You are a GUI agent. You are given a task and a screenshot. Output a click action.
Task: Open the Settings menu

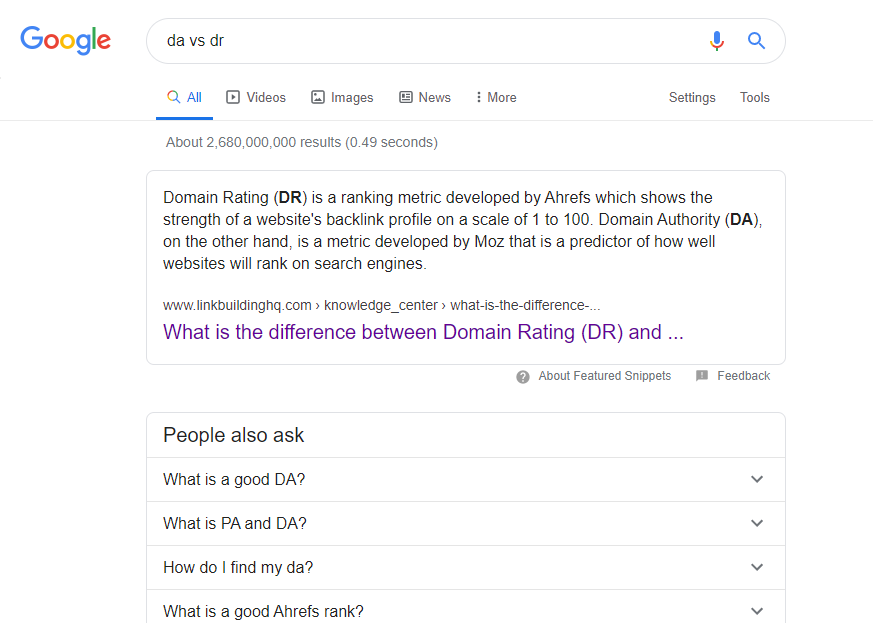[x=692, y=97]
